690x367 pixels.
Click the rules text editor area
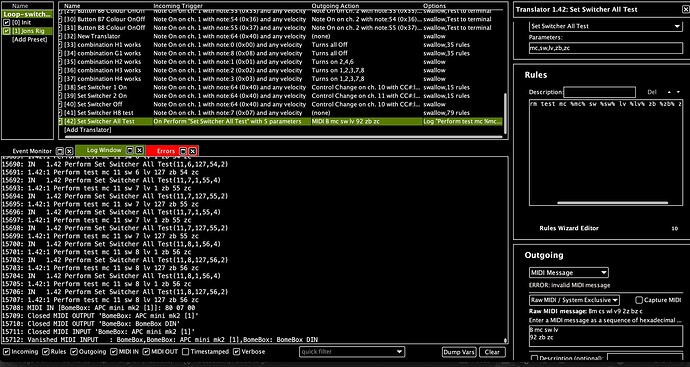coord(606,152)
